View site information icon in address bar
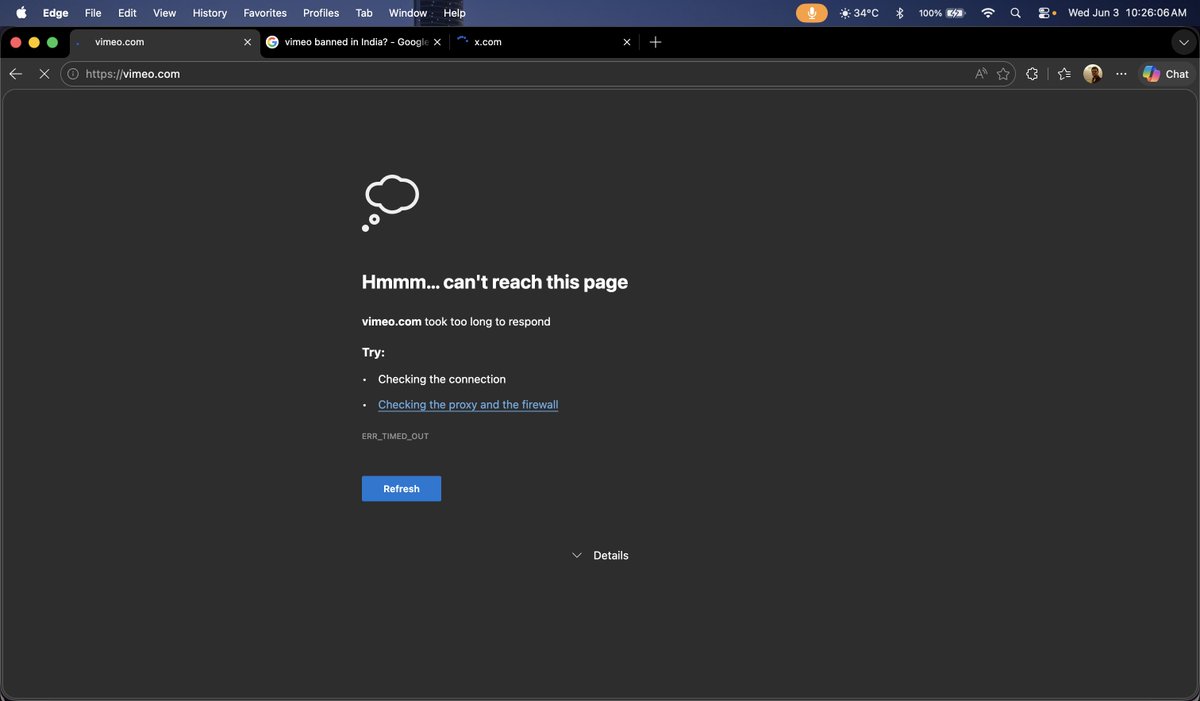Viewport: 1200px width, 701px height. click(x=73, y=74)
